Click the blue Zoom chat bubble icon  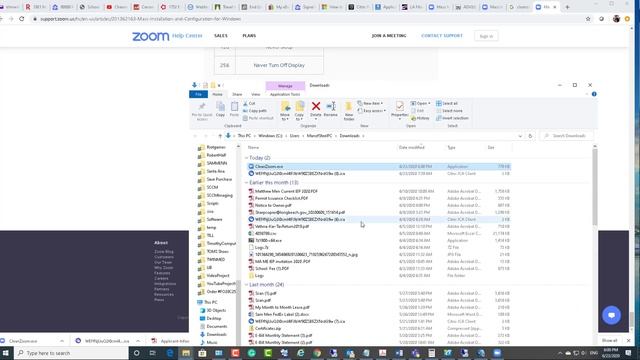611,315
